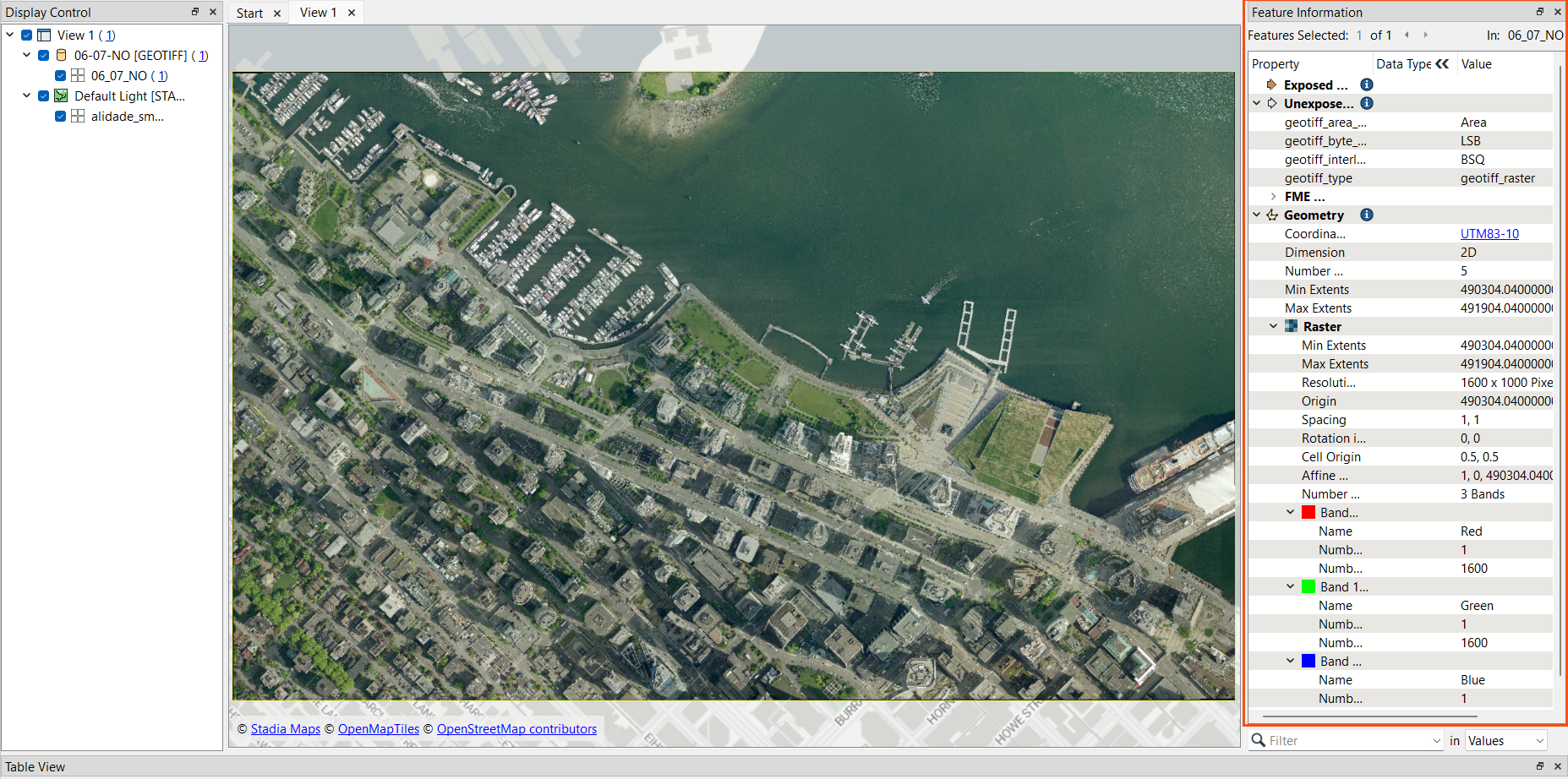Select the Resolution 1600 x 1000 row

point(1401,382)
